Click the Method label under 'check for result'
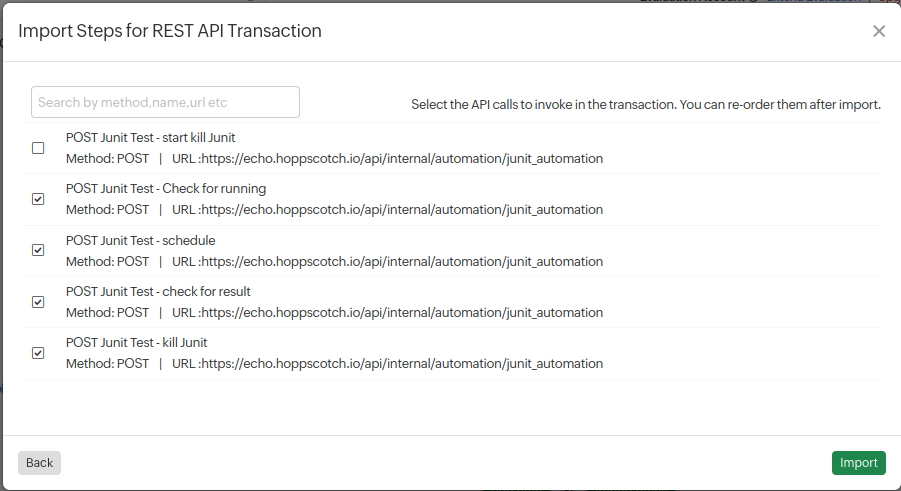 click(107, 313)
